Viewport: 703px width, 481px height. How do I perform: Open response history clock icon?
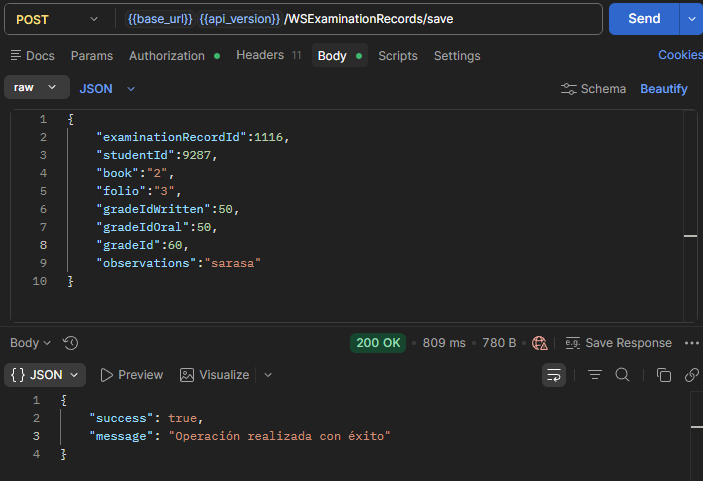point(70,343)
